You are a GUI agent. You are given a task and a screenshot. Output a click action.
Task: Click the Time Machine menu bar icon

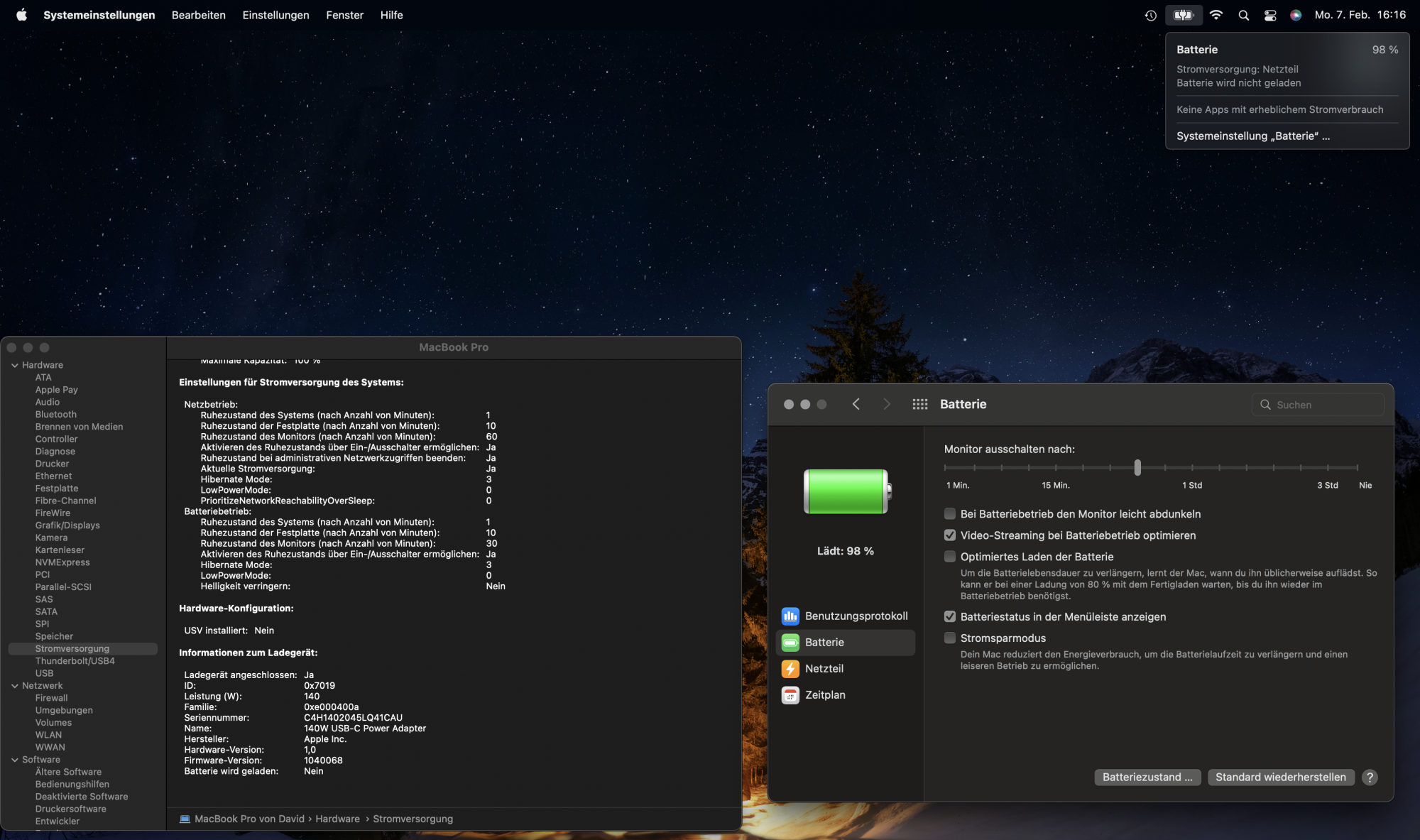click(1151, 15)
